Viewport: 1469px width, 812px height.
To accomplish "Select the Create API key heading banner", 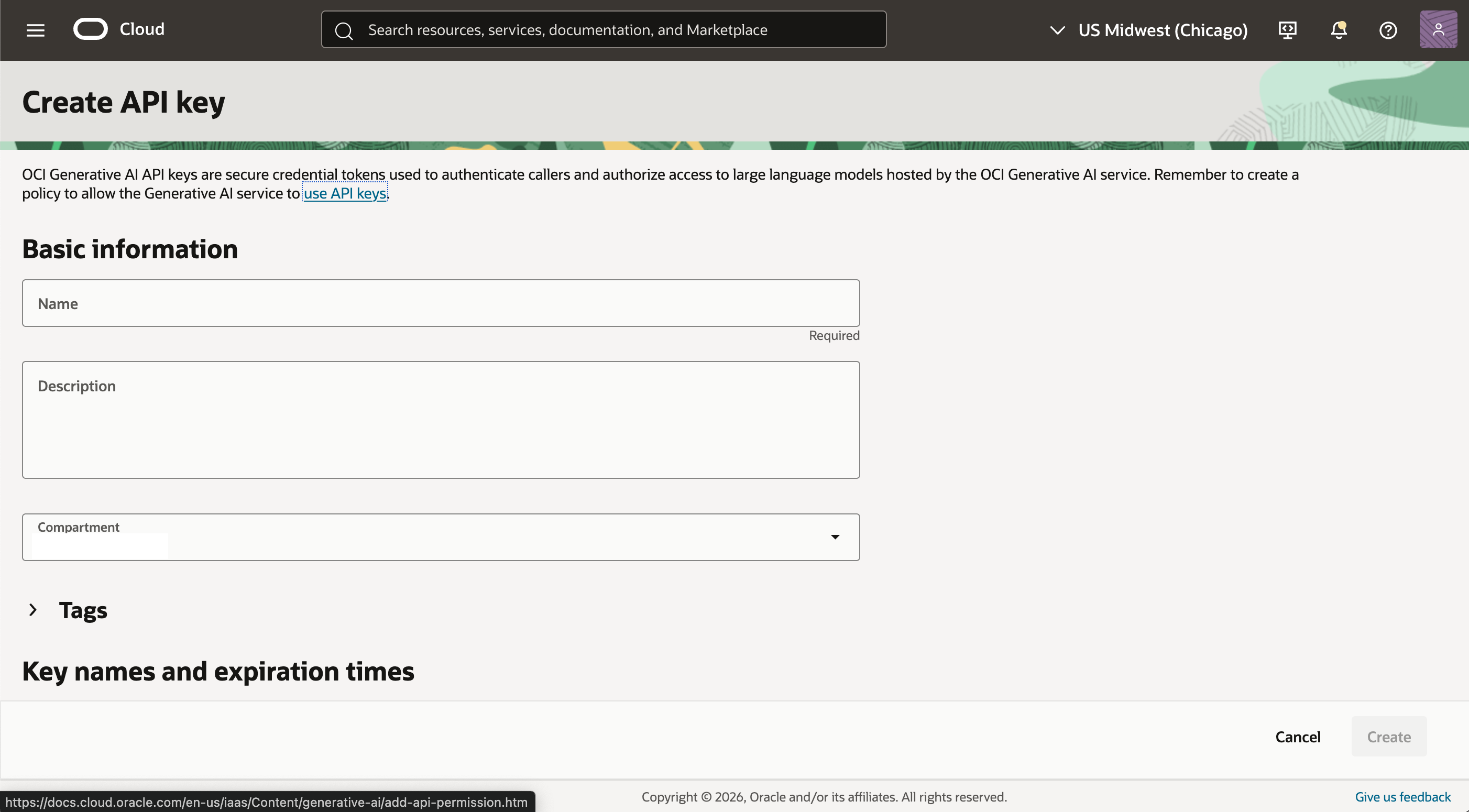I will click(x=123, y=102).
